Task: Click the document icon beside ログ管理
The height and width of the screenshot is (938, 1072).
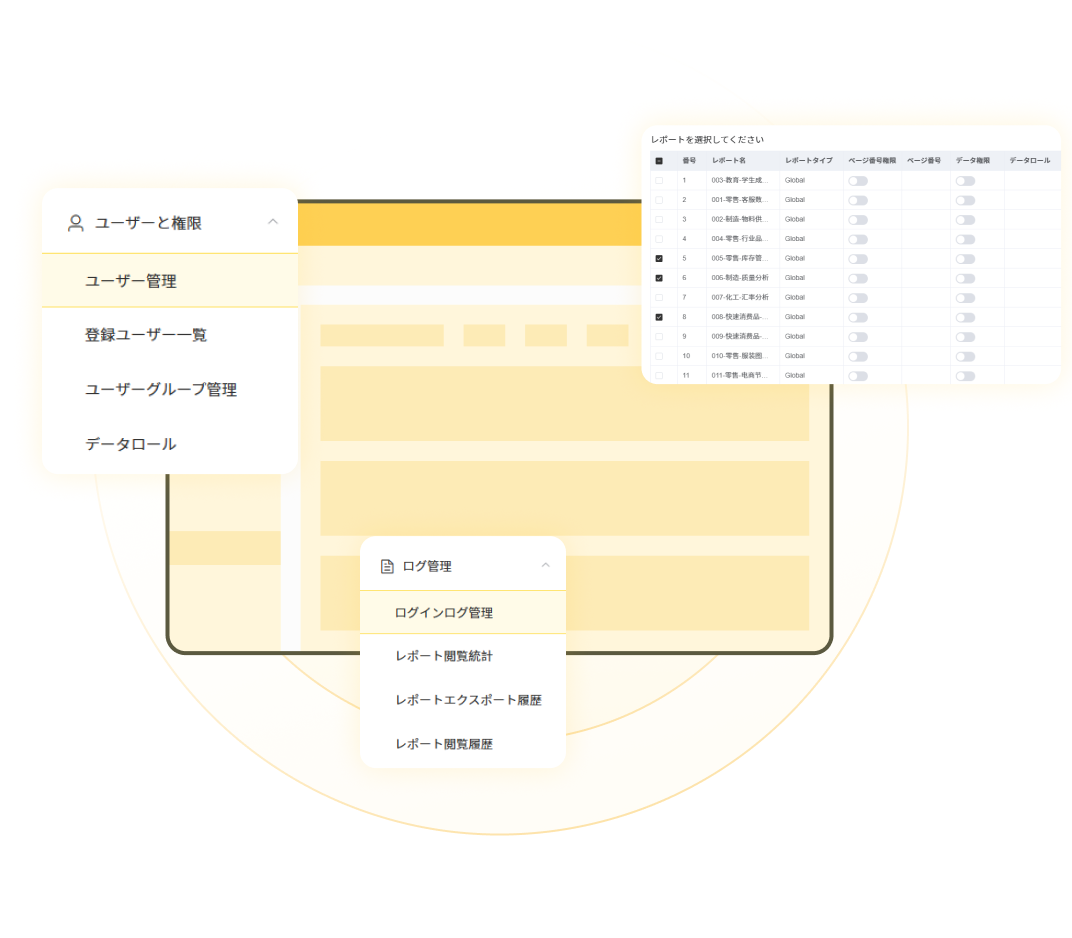Action: [x=387, y=565]
